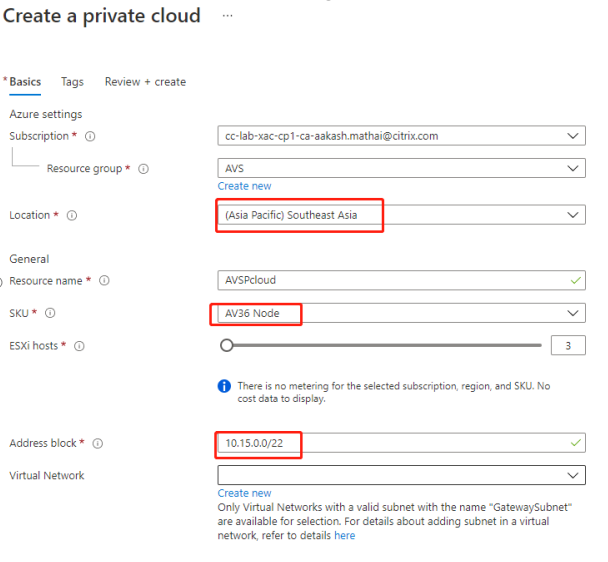Click info icon beside Resource name
Image resolution: width=608 pixels, height=562 pixels.
[x=105, y=281]
